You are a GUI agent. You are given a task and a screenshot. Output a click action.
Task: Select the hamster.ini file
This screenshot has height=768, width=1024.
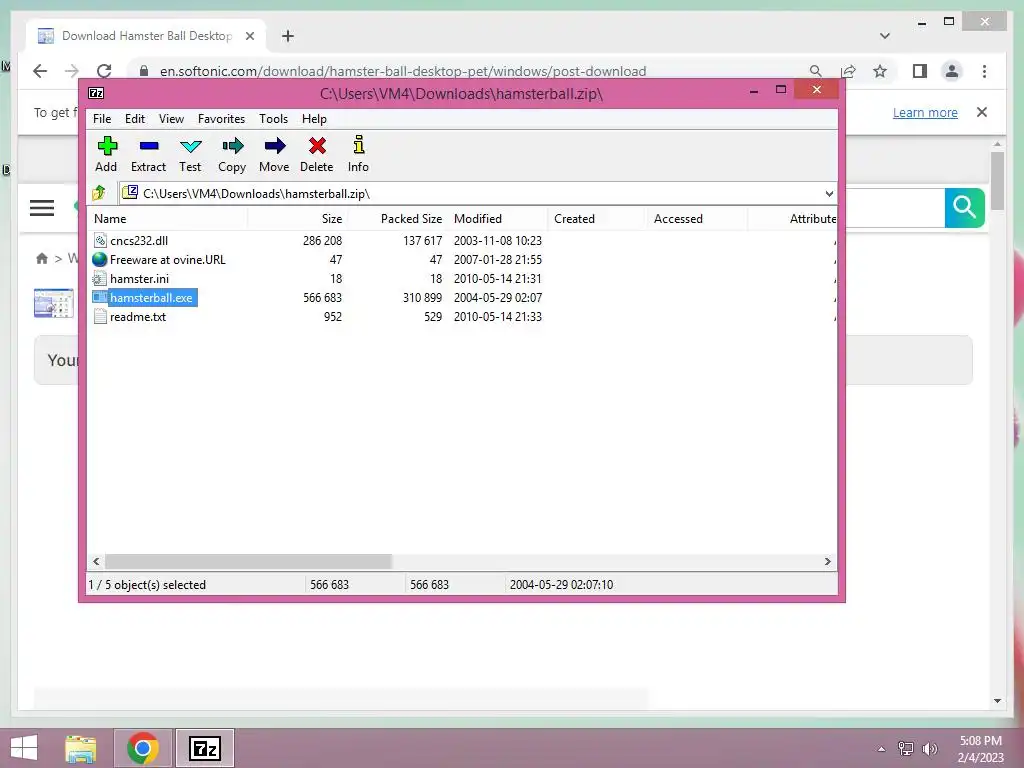pyautogui.click(x=139, y=278)
